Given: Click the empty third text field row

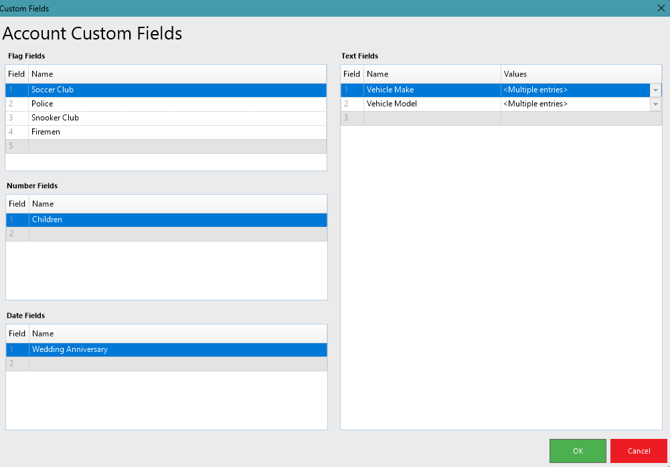Looking at the screenshot, I should pyautogui.click(x=430, y=118).
